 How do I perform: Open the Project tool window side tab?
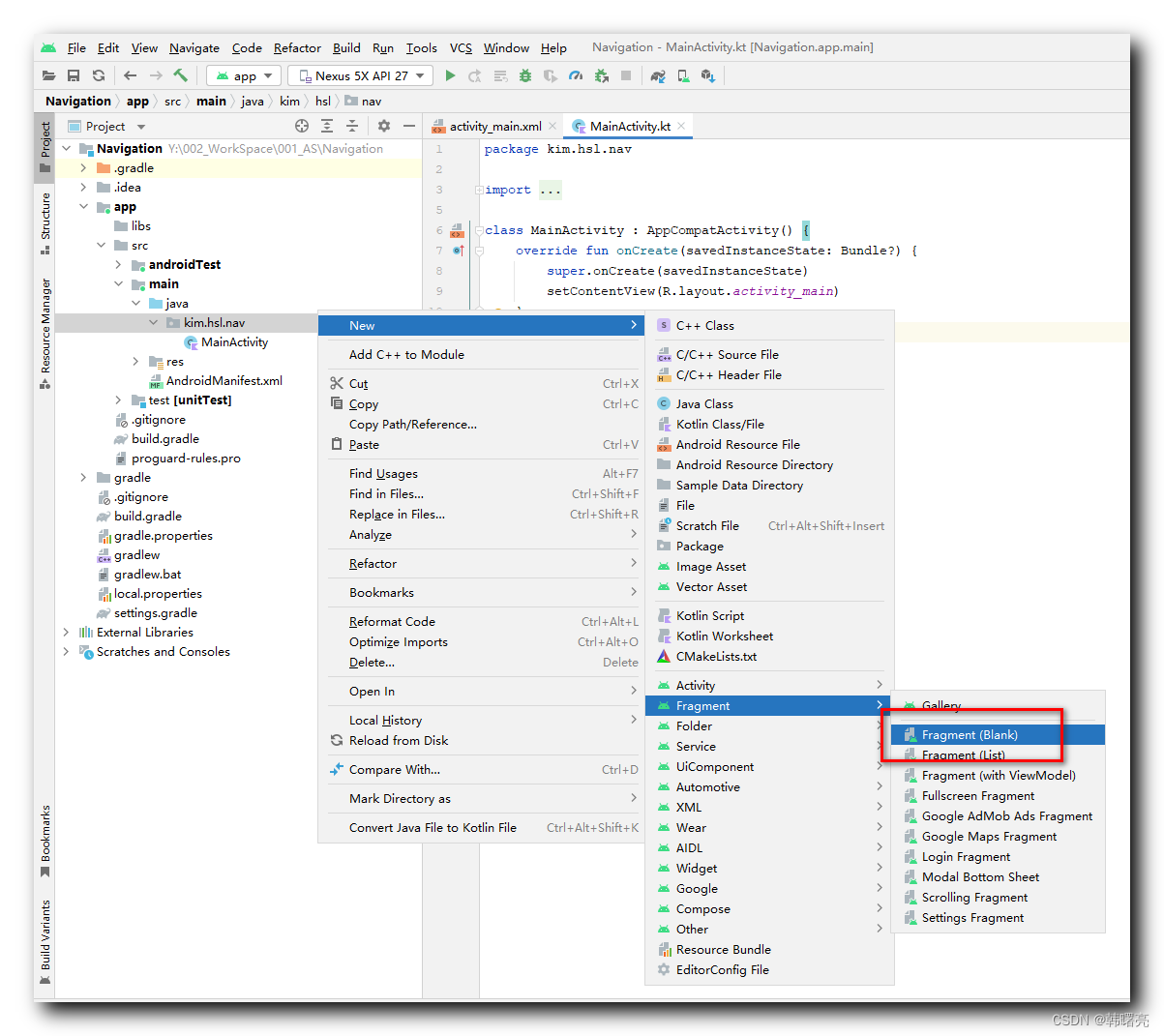point(45,147)
